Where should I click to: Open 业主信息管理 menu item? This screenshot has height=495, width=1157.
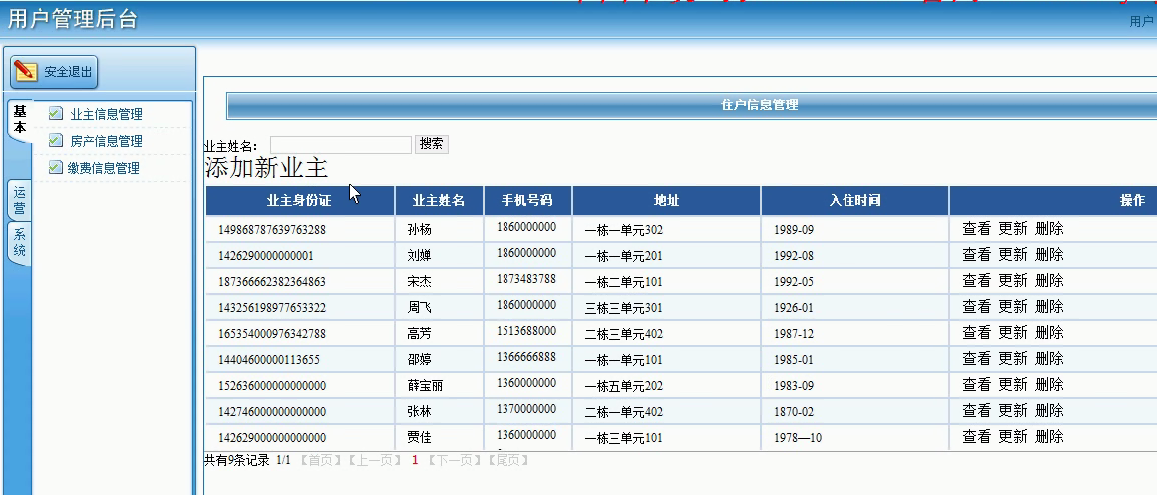point(106,114)
